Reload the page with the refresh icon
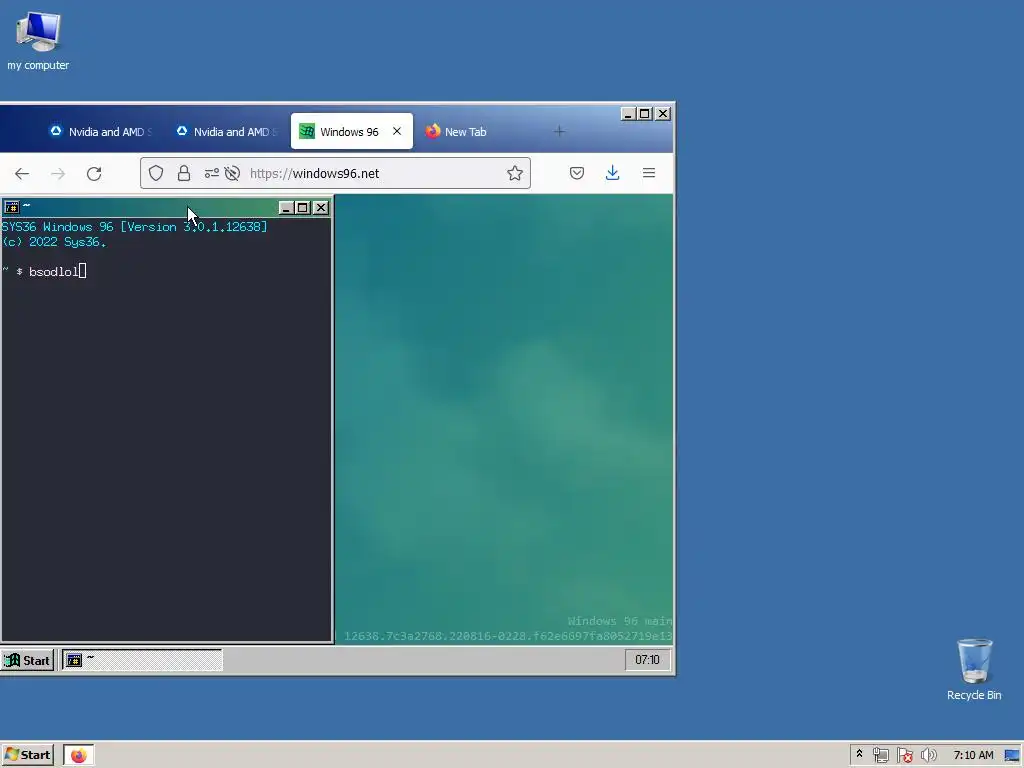Screen dimensions: 1024x768 [94, 173]
